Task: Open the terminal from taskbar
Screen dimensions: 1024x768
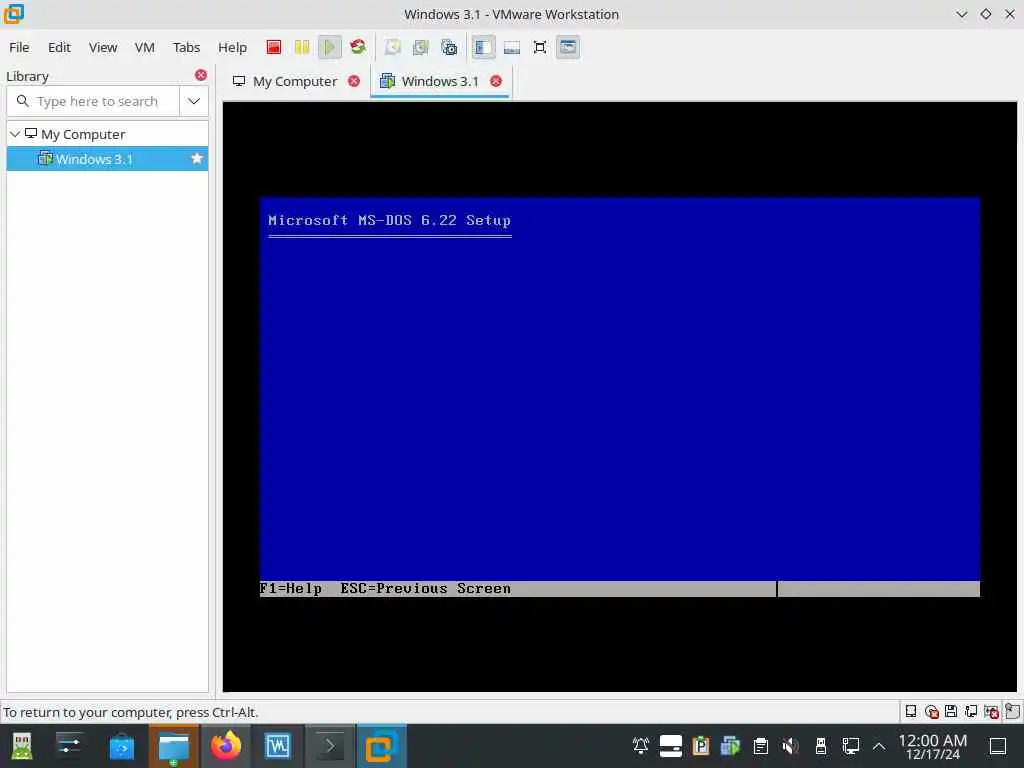Action: point(330,746)
